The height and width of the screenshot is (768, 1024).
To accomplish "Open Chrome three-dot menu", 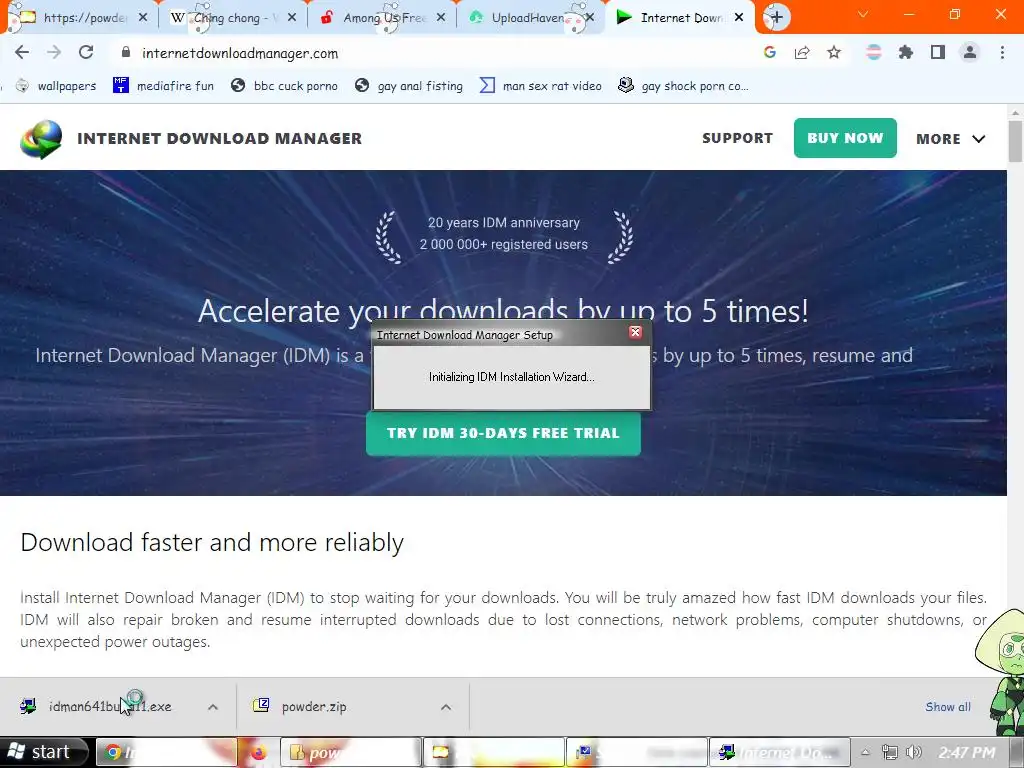I will click(x=1002, y=52).
